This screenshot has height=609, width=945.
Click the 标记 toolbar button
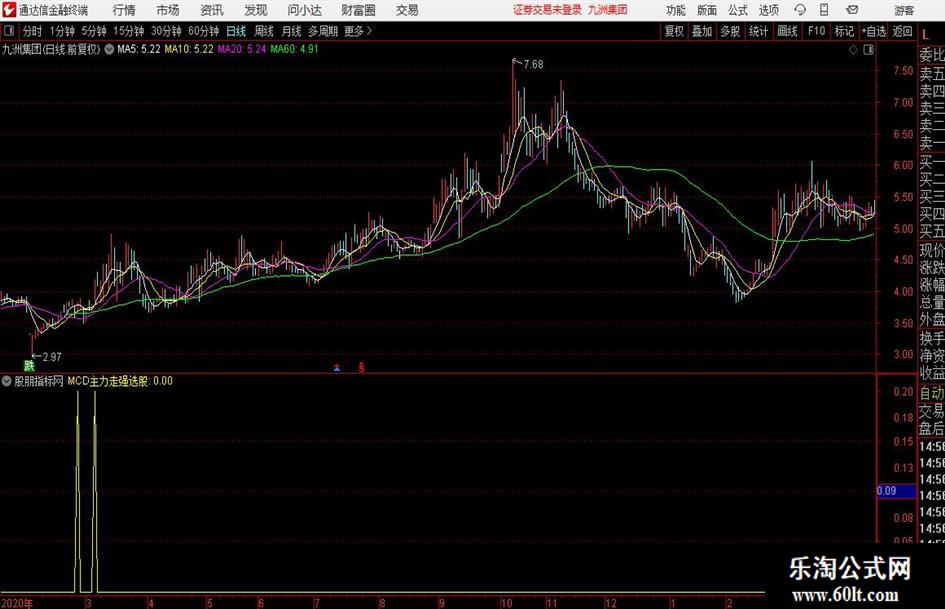[844, 31]
